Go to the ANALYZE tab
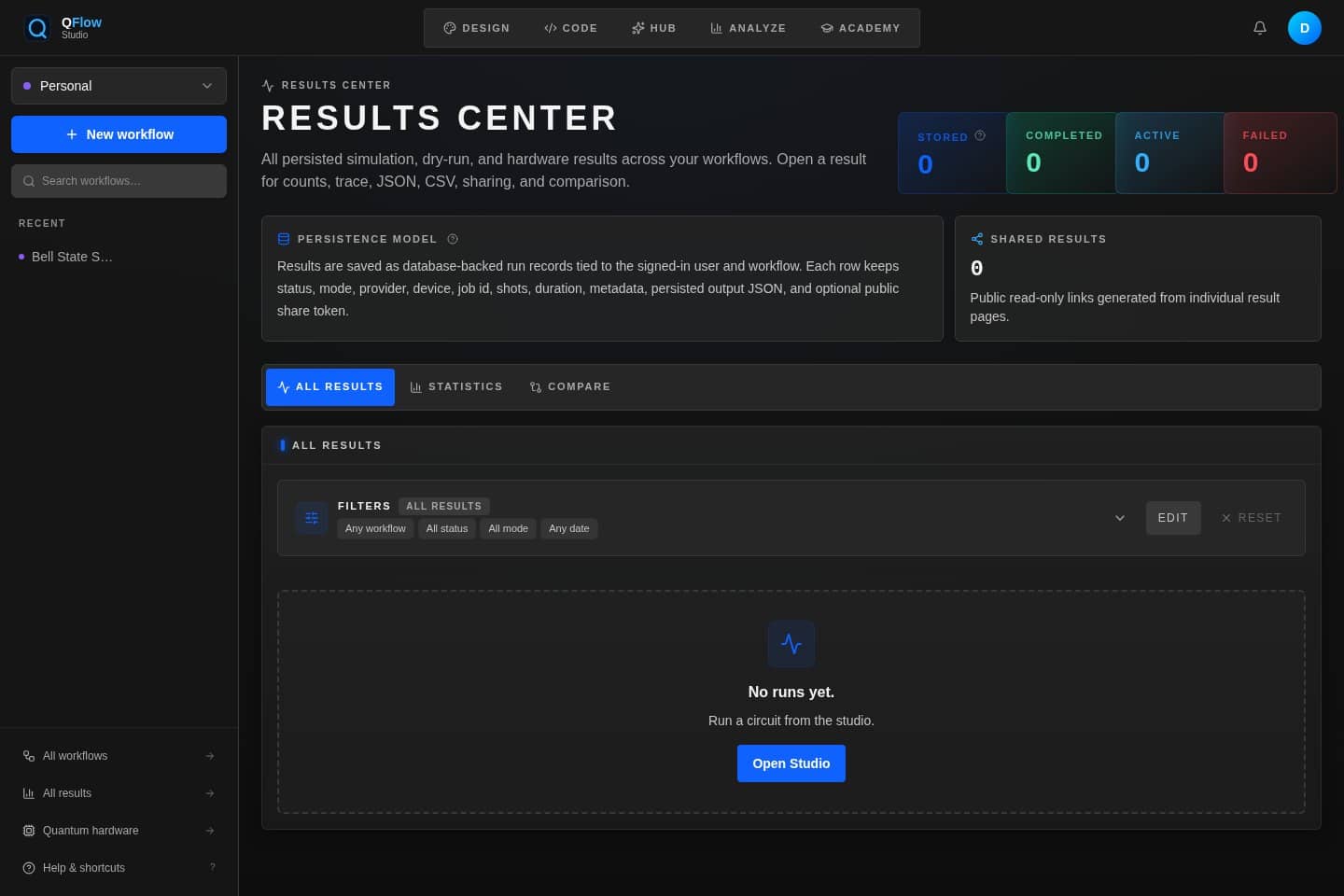Screen dimensions: 1344x896 749,28
